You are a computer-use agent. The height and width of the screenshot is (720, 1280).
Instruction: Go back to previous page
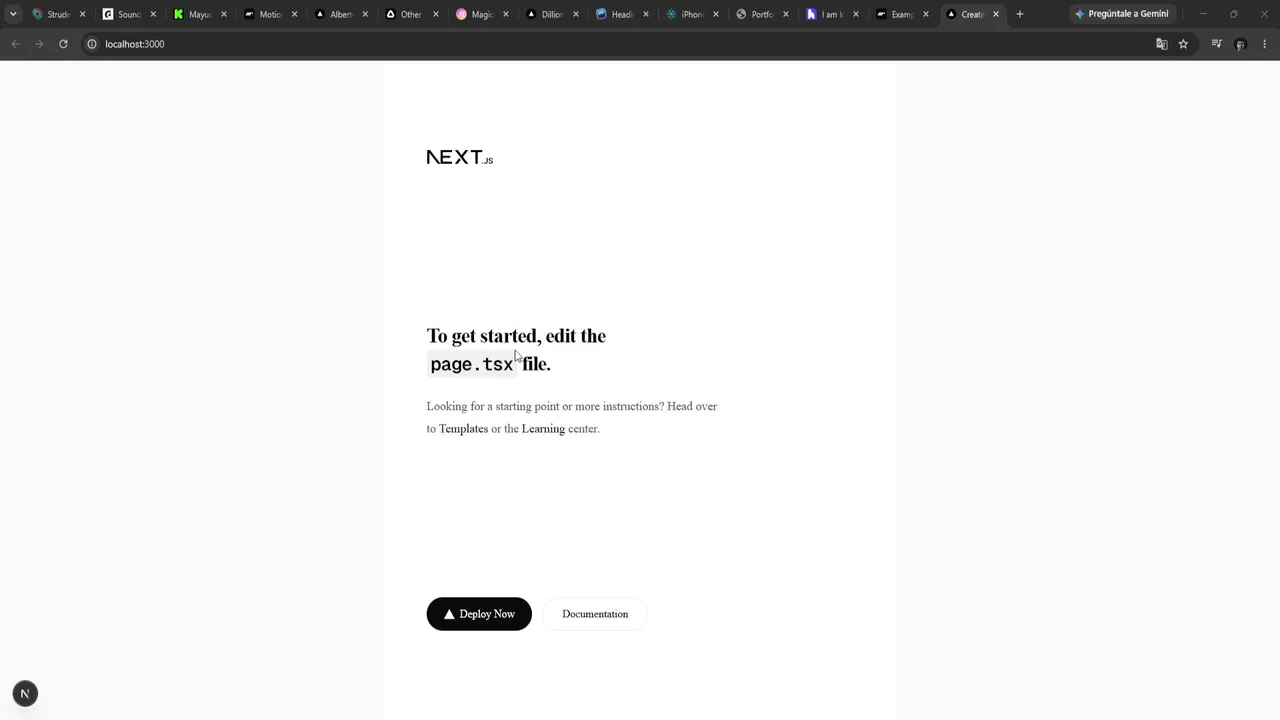(x=15, y=44)
